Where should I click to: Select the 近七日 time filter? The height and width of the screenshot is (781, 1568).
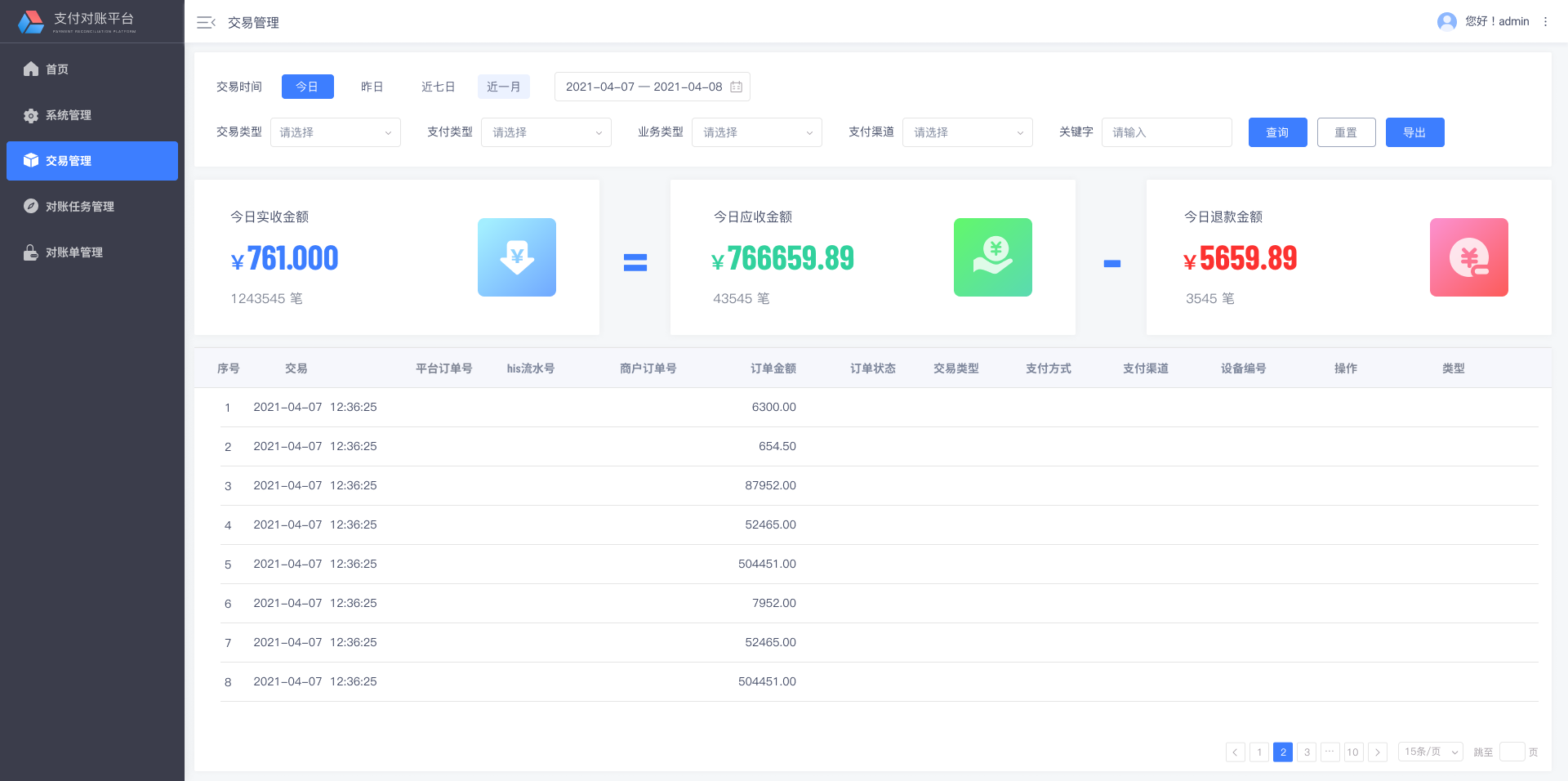(439, 87)
